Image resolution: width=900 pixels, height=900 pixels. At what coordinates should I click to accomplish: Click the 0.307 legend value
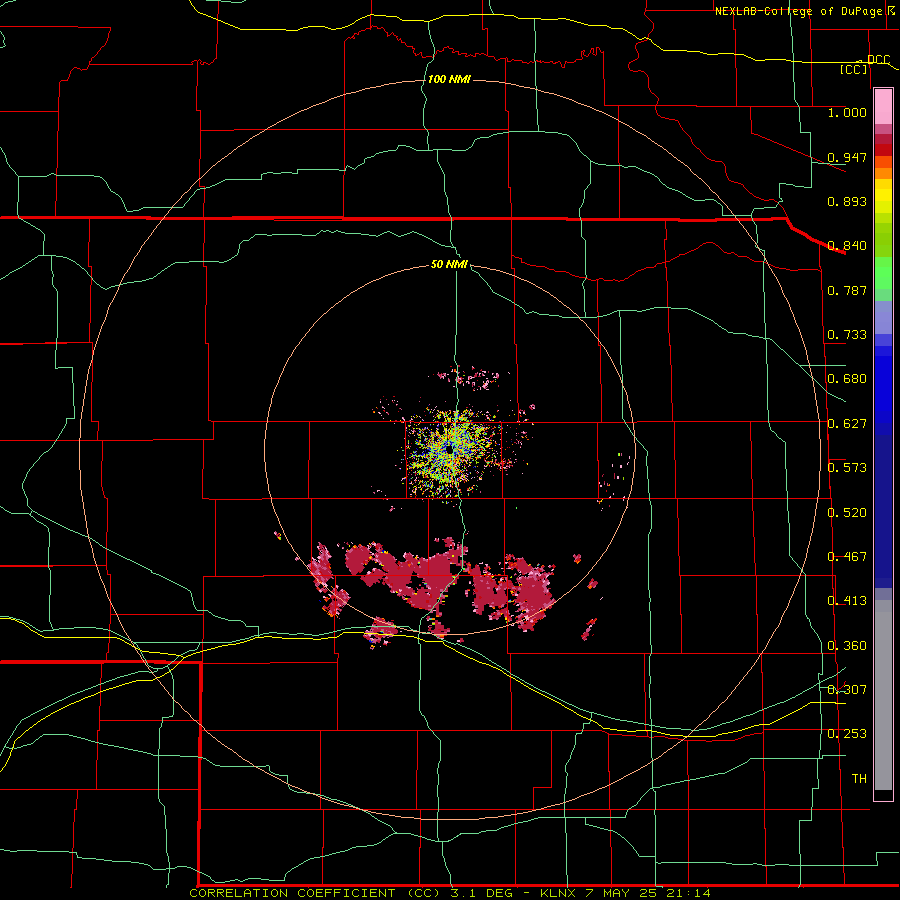(847, 690)
